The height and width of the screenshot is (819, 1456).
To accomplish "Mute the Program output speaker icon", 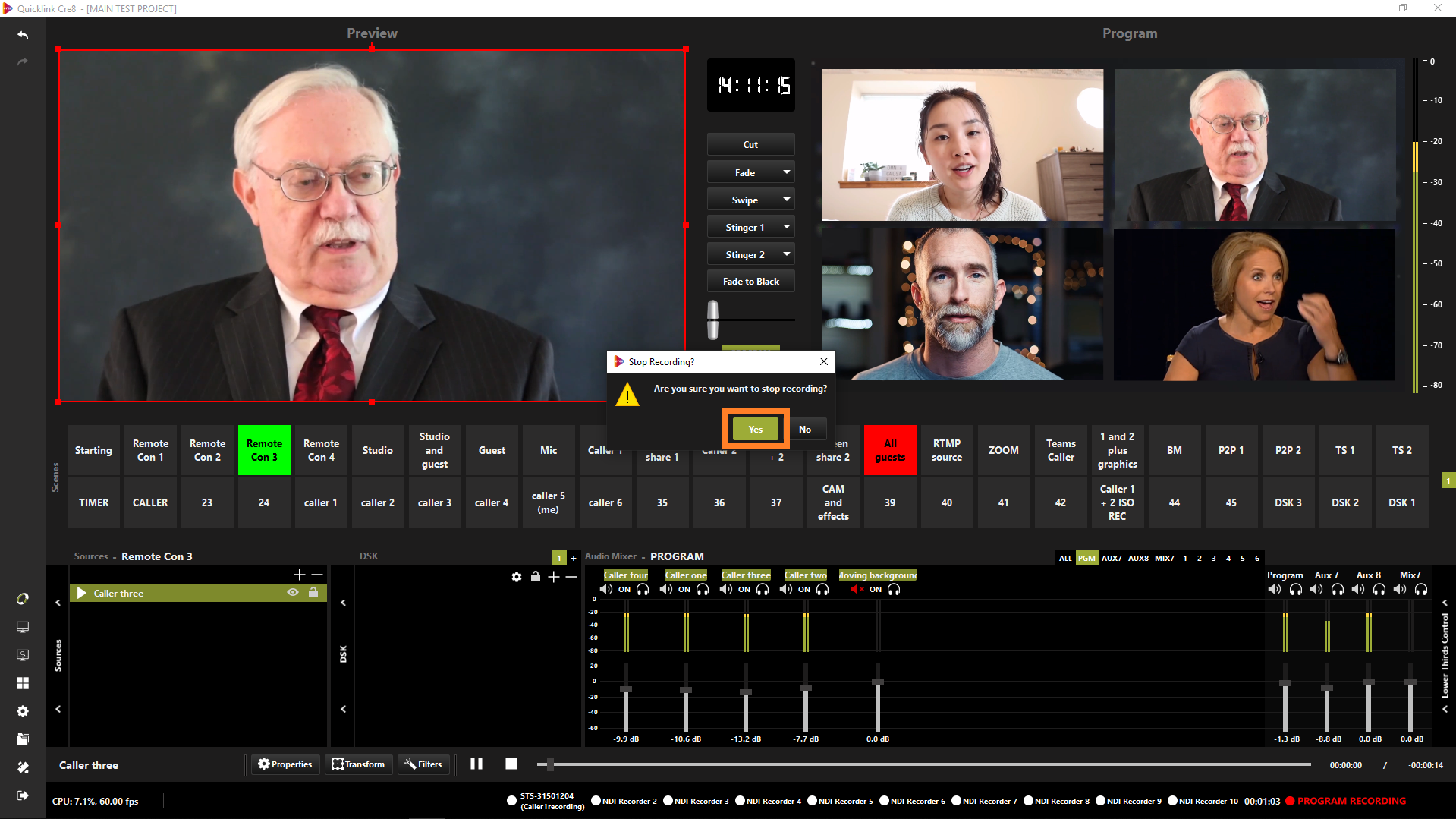I will point(1275,589).
